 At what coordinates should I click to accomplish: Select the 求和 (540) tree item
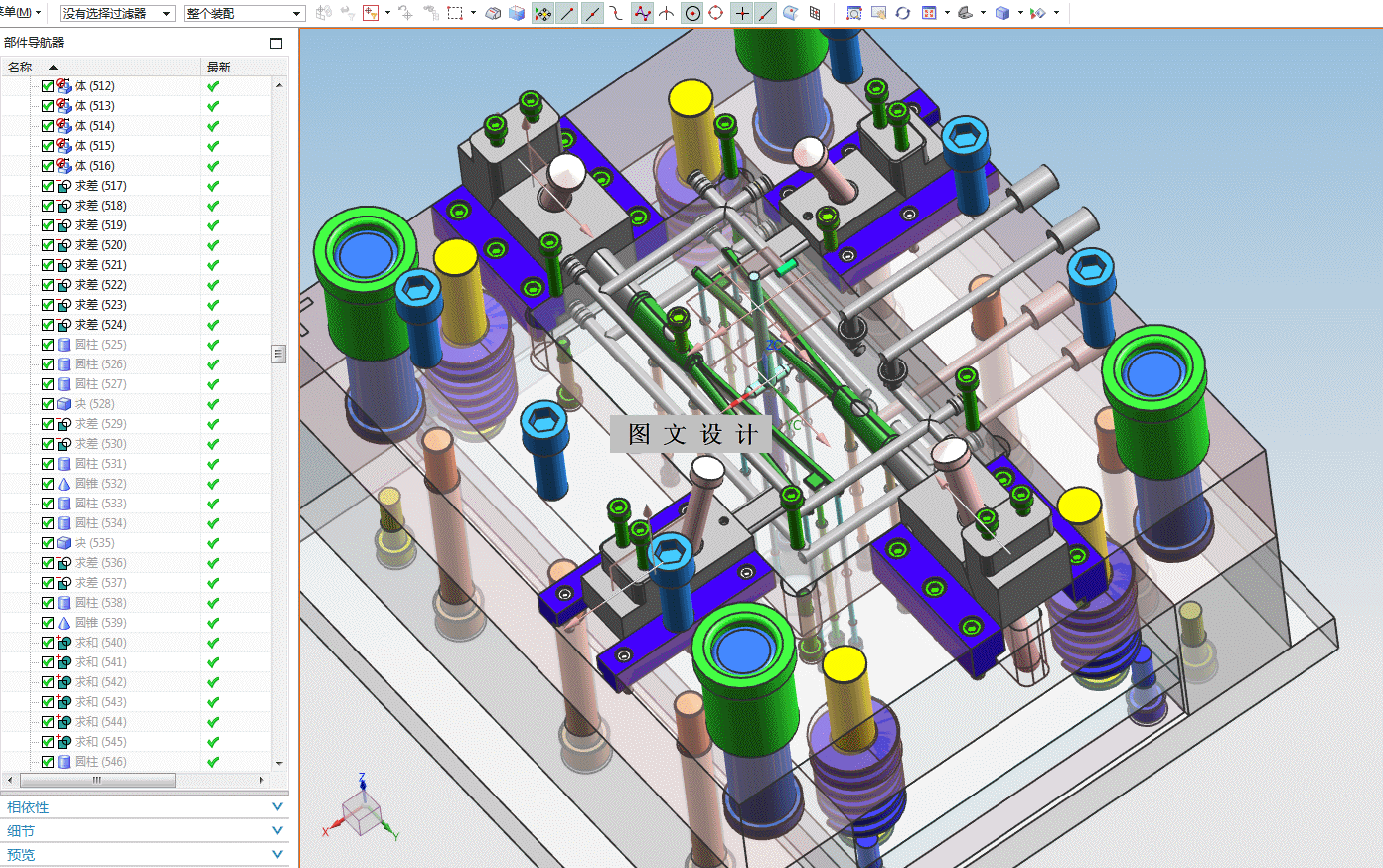tap(100, 643)
